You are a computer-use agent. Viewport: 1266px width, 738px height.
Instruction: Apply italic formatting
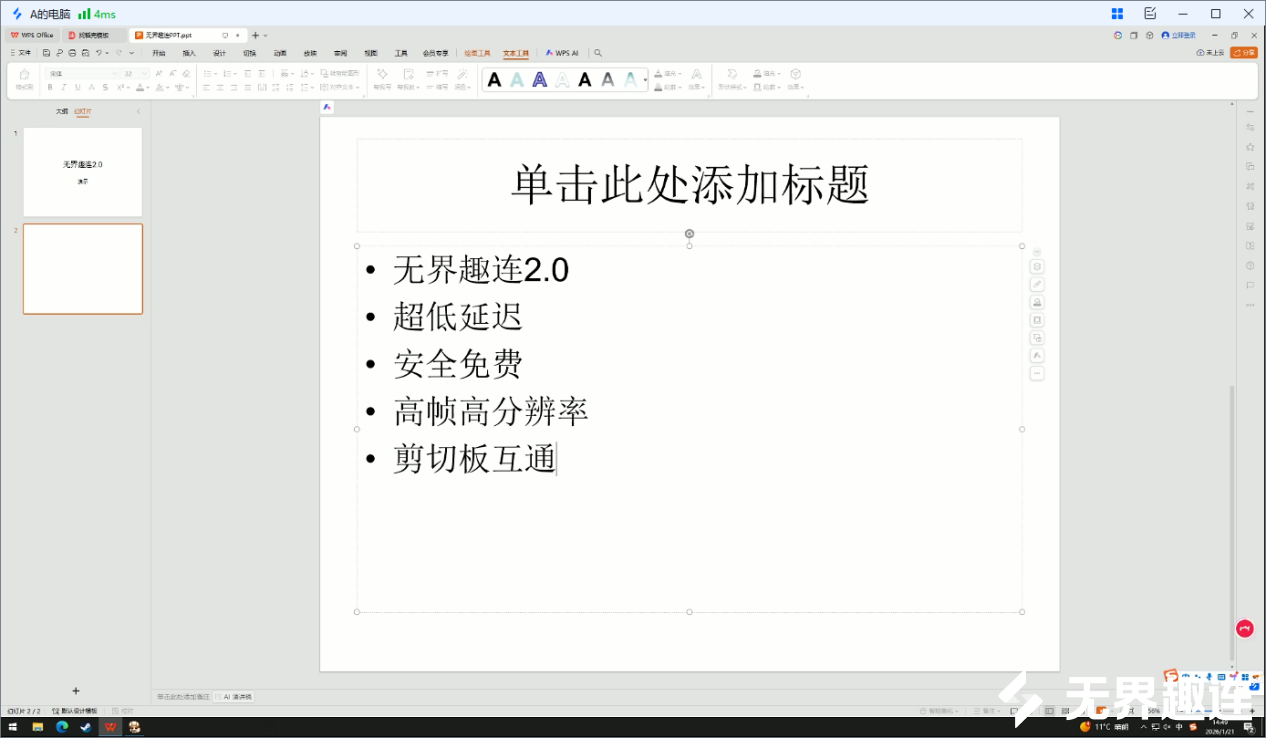(63, 88)
